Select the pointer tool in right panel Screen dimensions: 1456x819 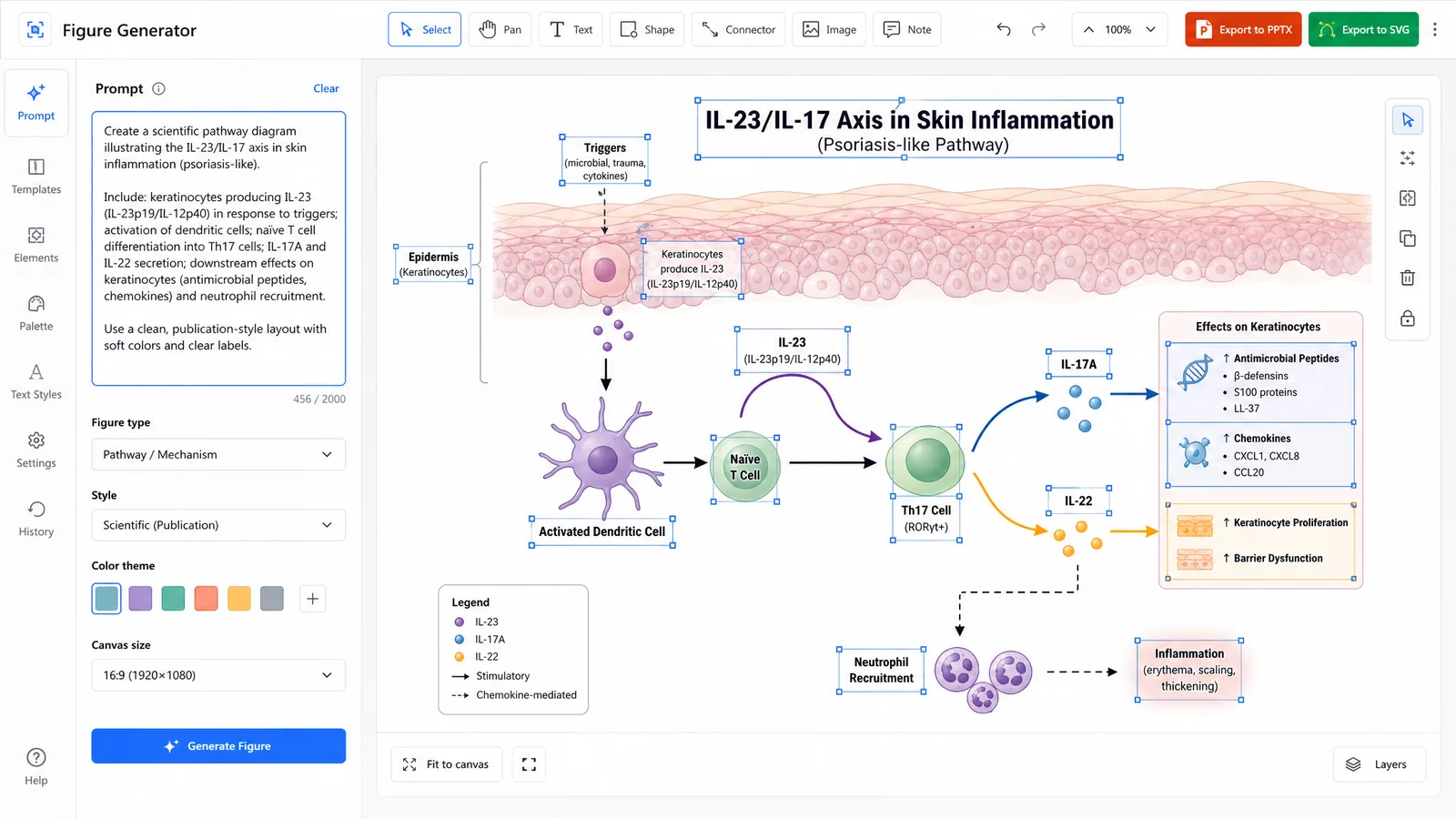point(1408,120)
